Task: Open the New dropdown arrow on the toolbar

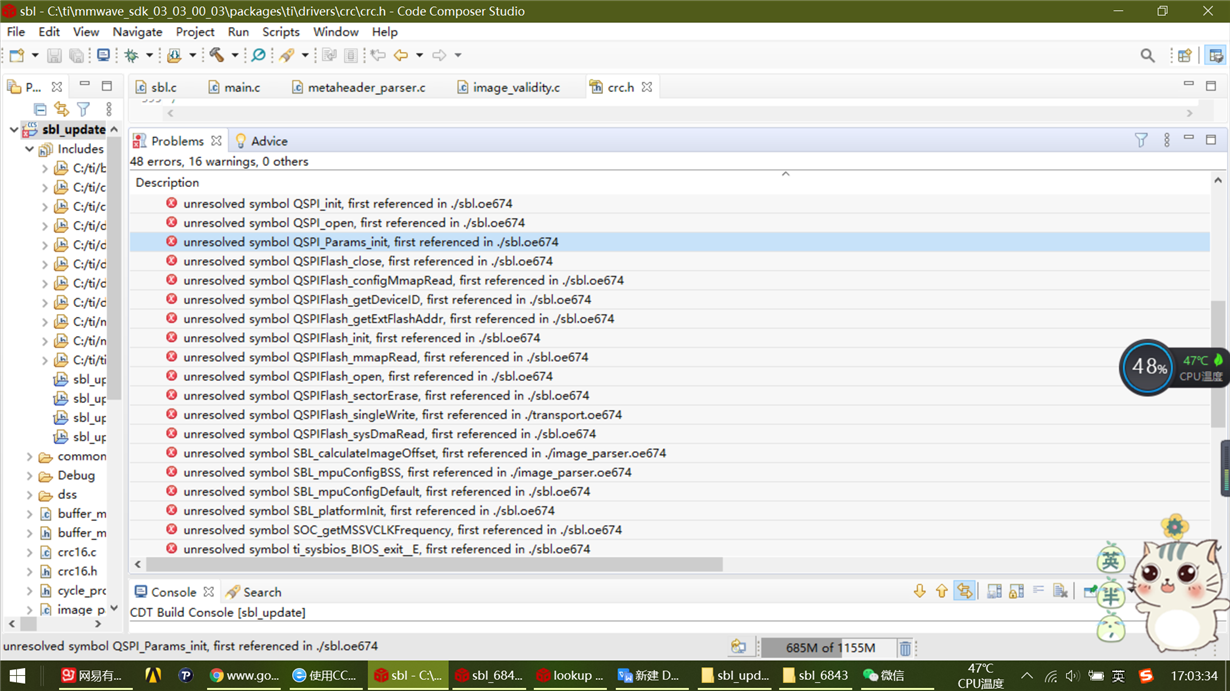Action: pyautogui.click(x=33, y=55)
